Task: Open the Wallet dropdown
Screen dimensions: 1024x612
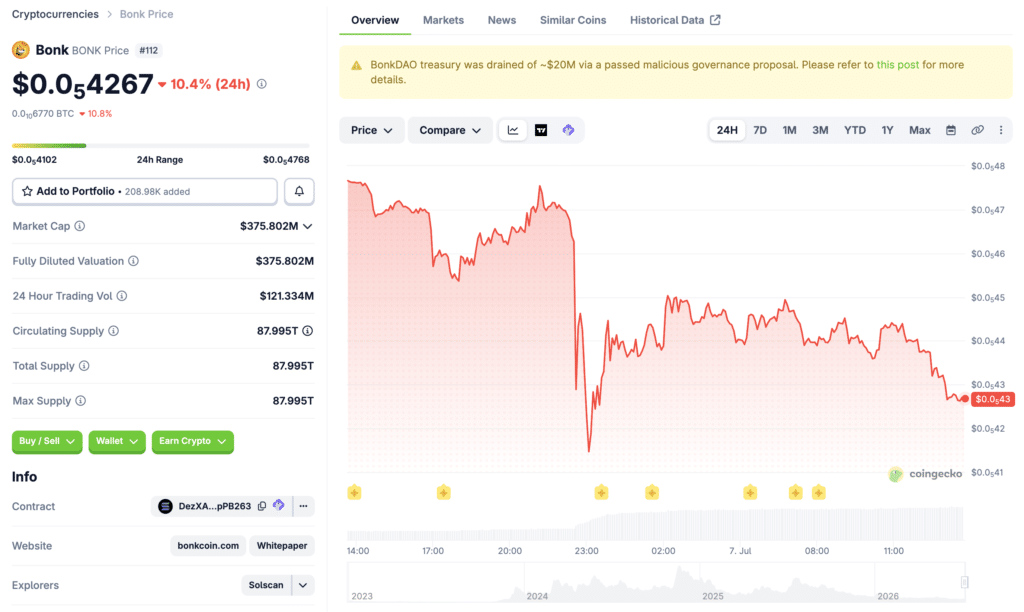Action: (117, 442)
